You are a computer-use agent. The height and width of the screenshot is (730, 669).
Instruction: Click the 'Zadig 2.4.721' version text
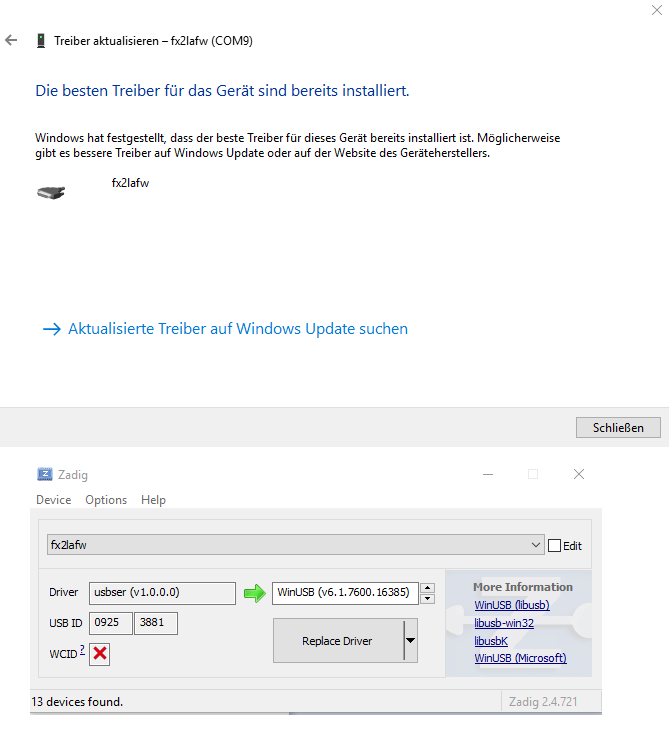[x=543, y=702]
